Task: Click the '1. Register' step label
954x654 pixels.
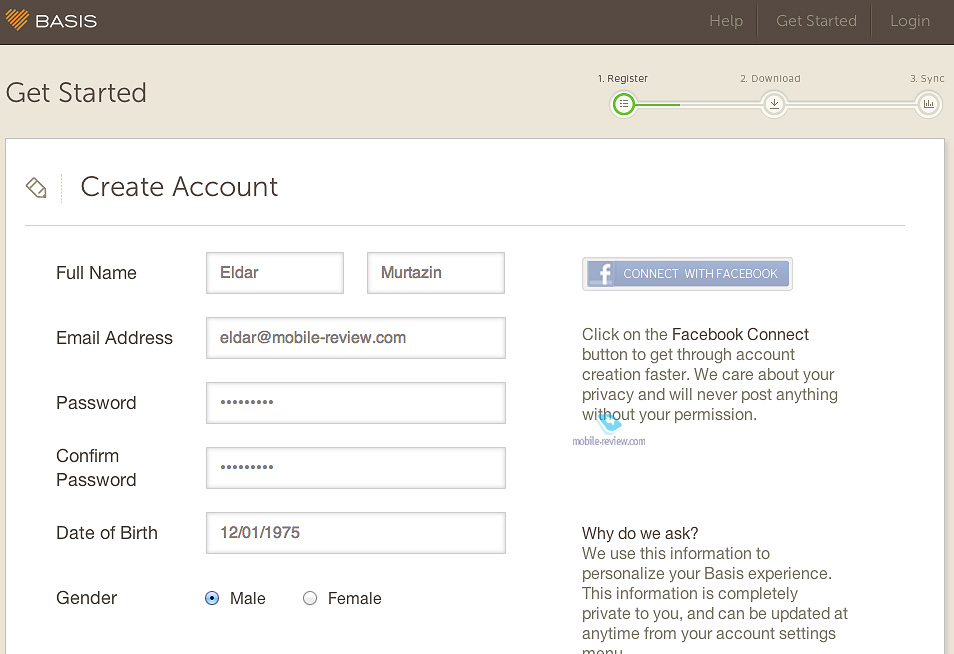Action: [x=622, y=78]
